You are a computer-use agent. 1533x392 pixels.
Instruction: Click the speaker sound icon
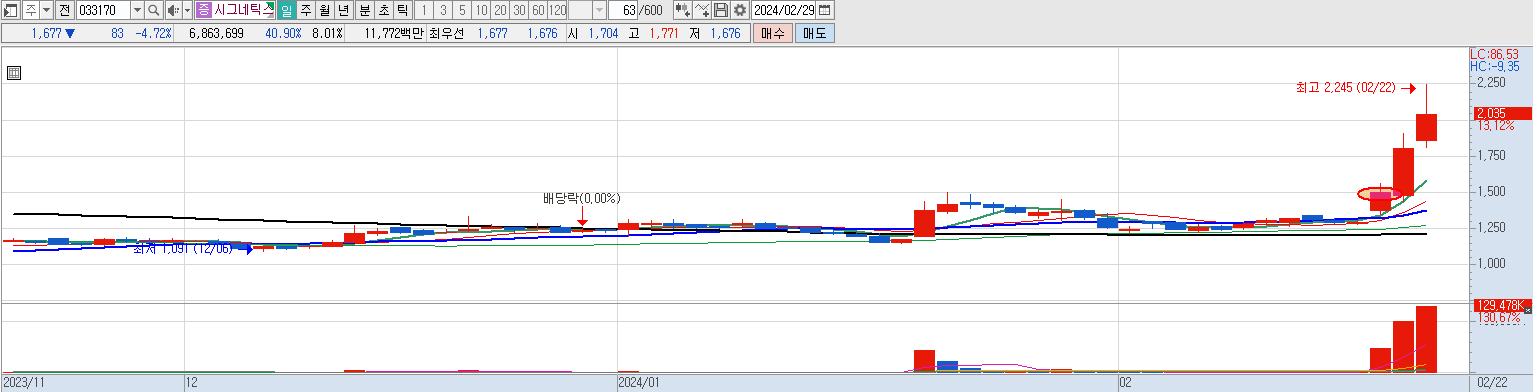(174, 10)
